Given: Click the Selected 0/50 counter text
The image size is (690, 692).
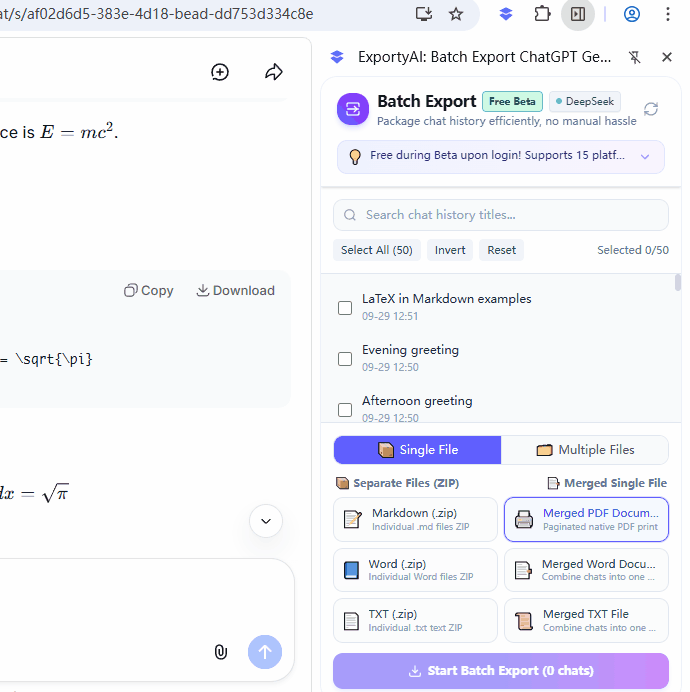Looking at the screenshot, I should tap(633, 250).
